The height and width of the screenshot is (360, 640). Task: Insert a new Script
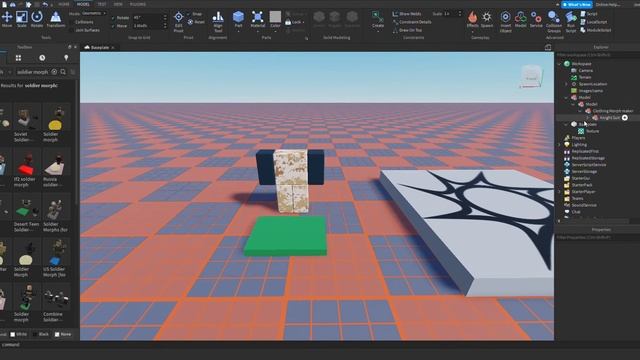point(589,14)
